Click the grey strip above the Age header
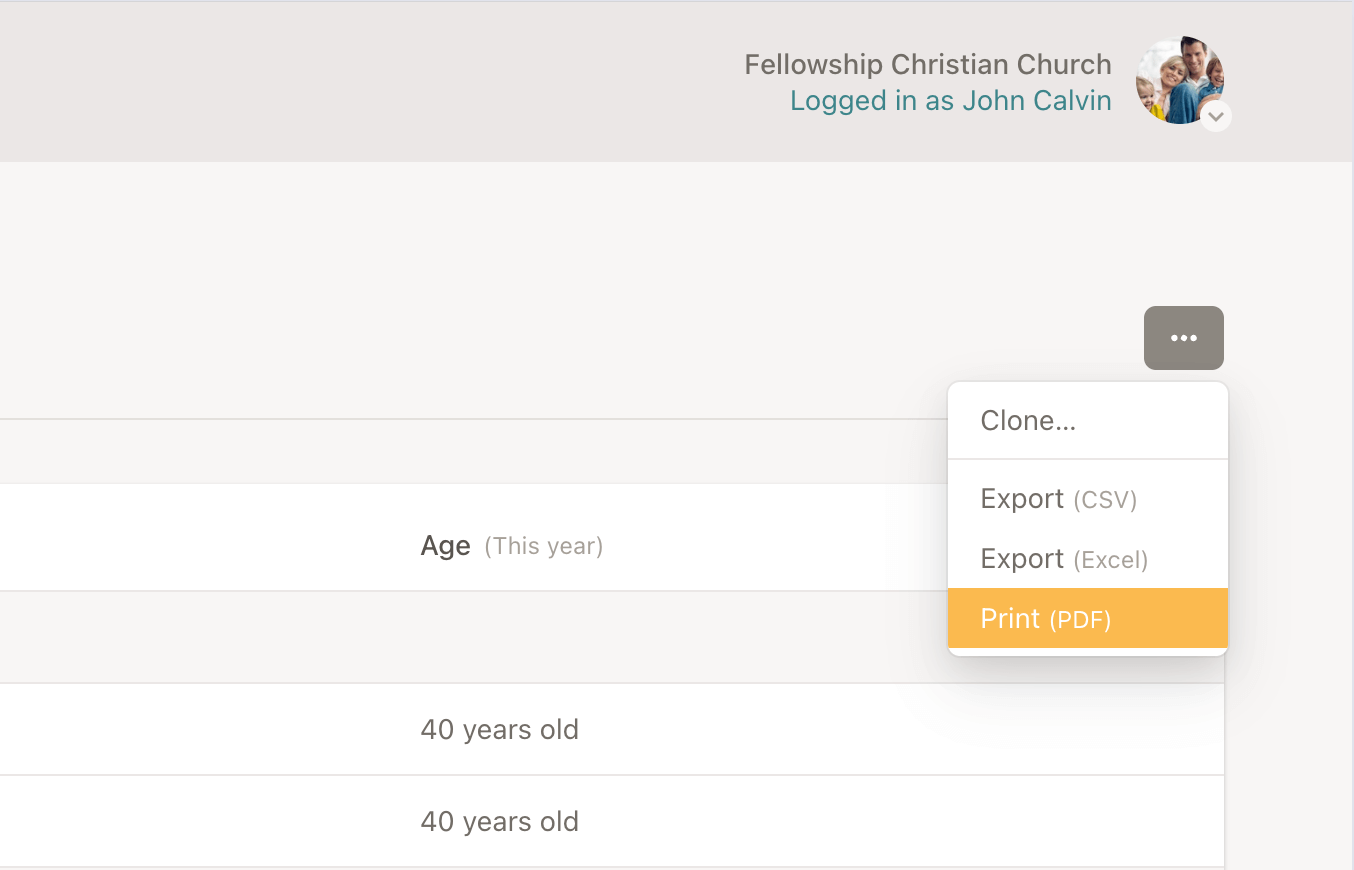1354x870 pixels. click(x=400, y=451)
